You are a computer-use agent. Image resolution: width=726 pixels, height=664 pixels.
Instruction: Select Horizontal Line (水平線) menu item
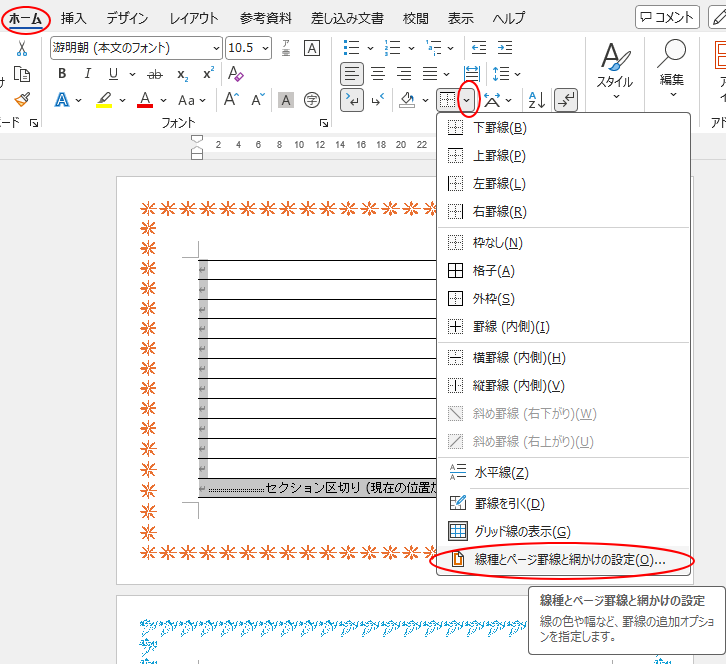coord(564,472)
